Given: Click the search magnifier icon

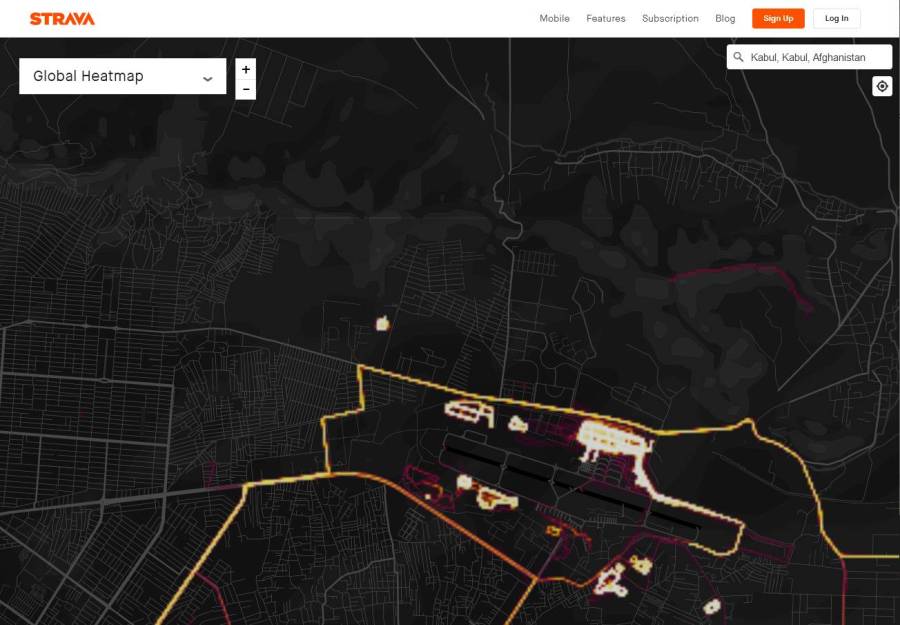Looking at the screenshot, I should (x=739, y=57).
